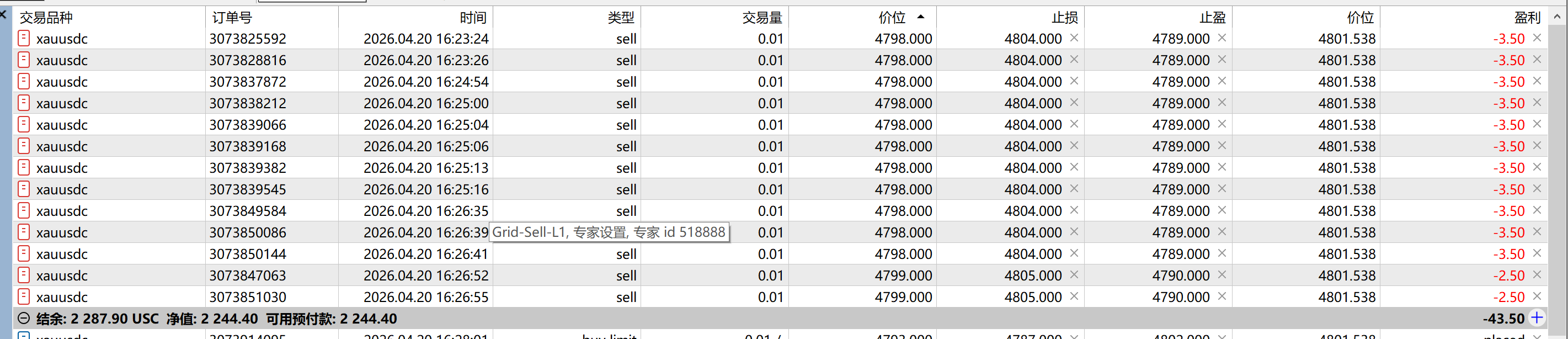Click the position icon of order 3073839545

click(x=24, y=189)
